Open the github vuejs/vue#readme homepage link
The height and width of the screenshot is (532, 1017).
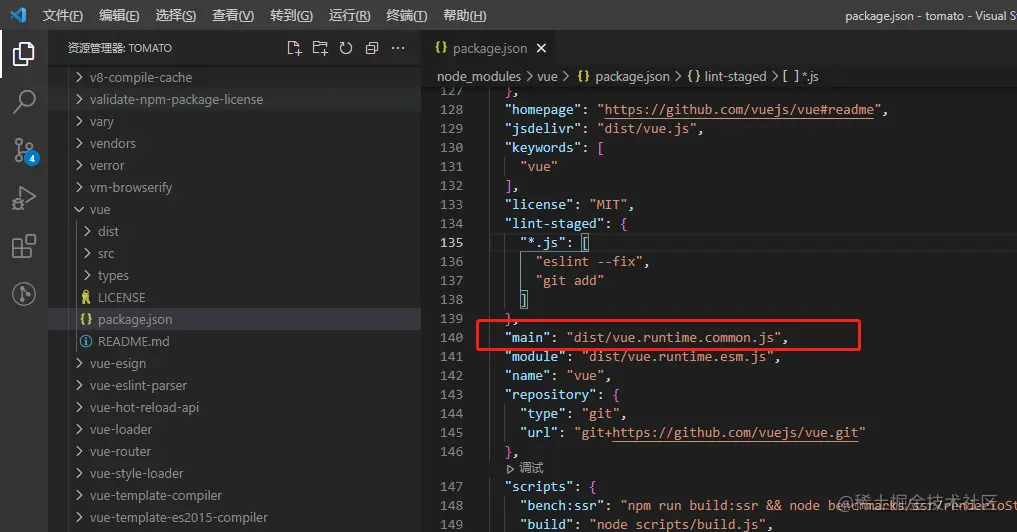[739, 110]
